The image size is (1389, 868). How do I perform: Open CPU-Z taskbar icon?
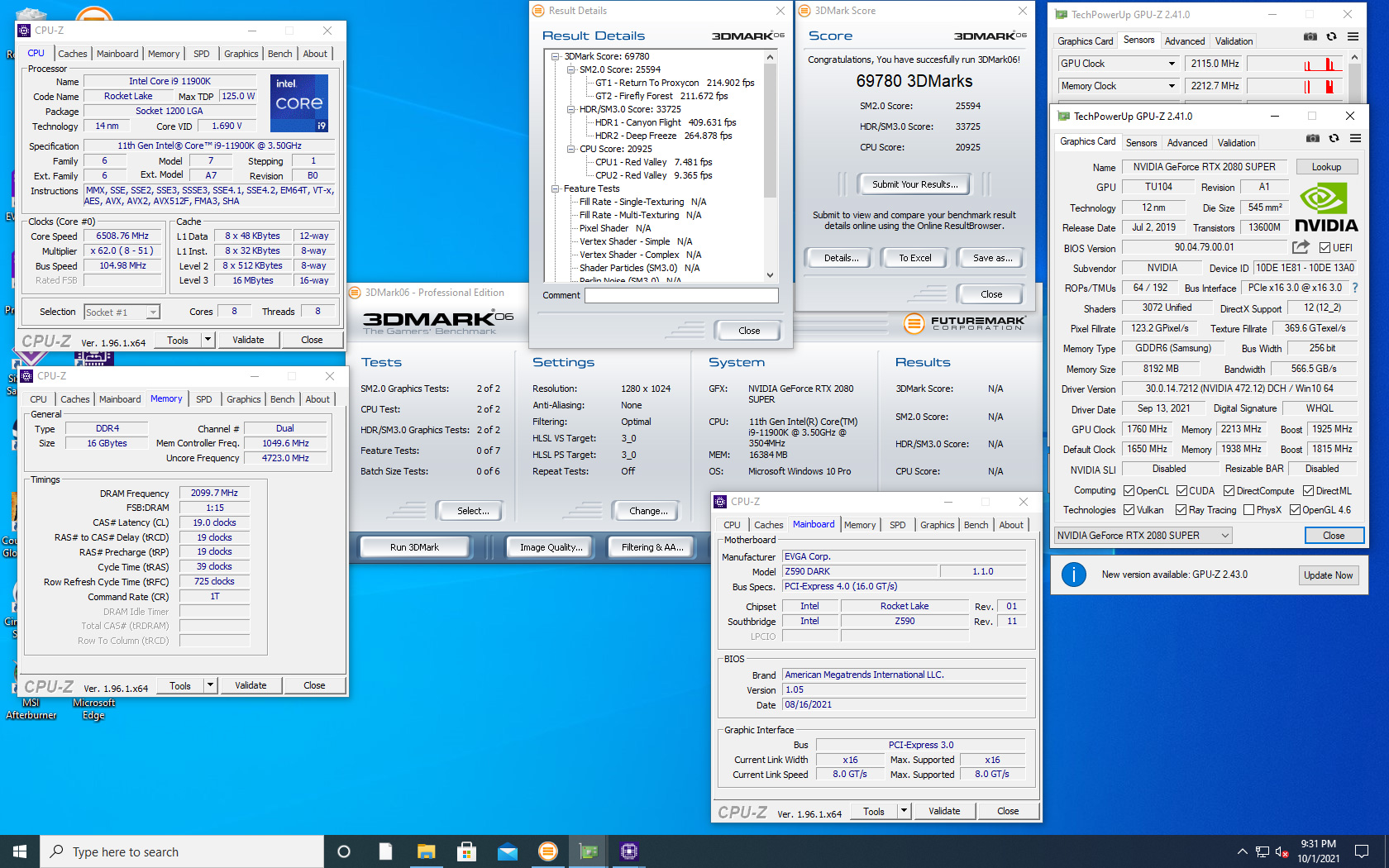(x=629, y=851)
